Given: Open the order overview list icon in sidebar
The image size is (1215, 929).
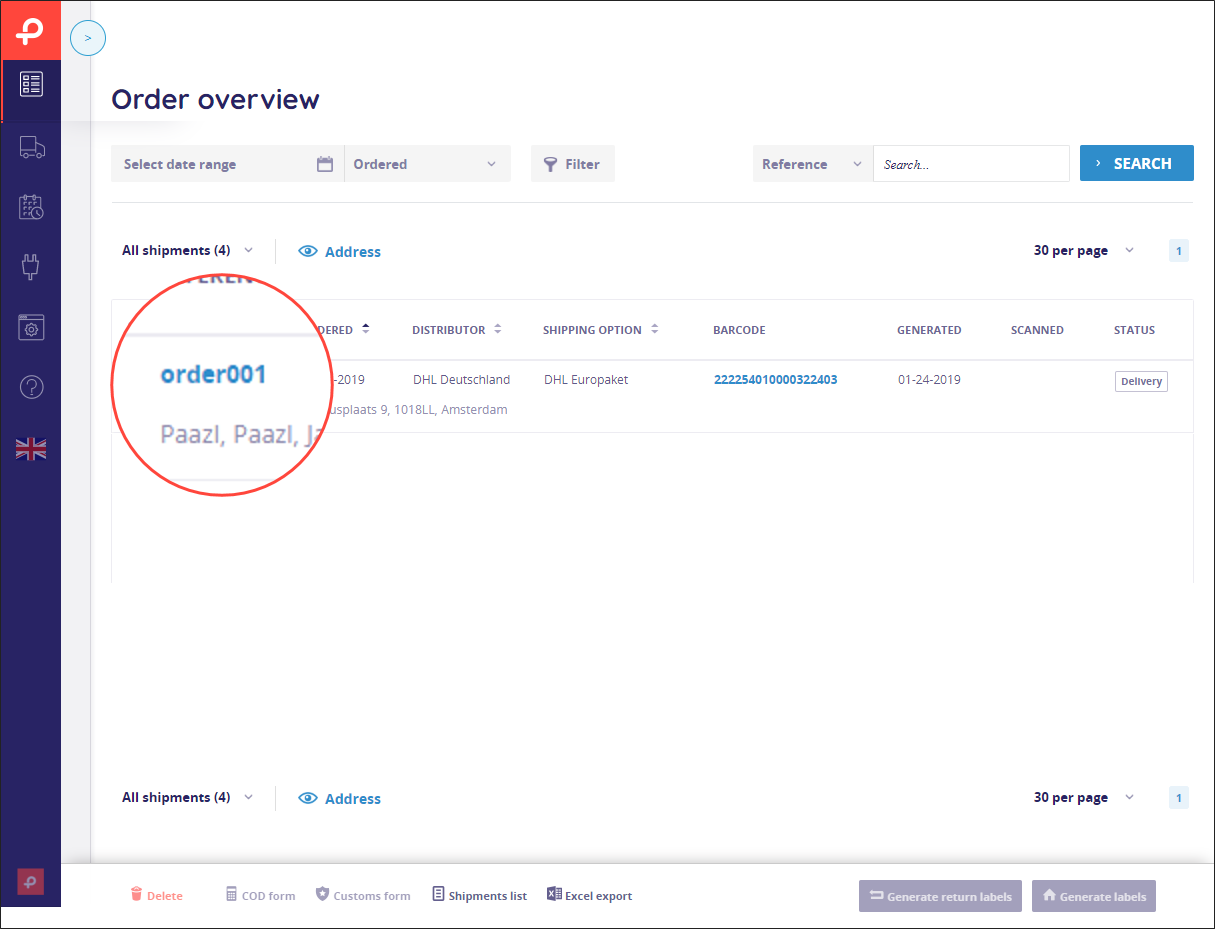Looking at the screenshot, I should click(31, 84).
